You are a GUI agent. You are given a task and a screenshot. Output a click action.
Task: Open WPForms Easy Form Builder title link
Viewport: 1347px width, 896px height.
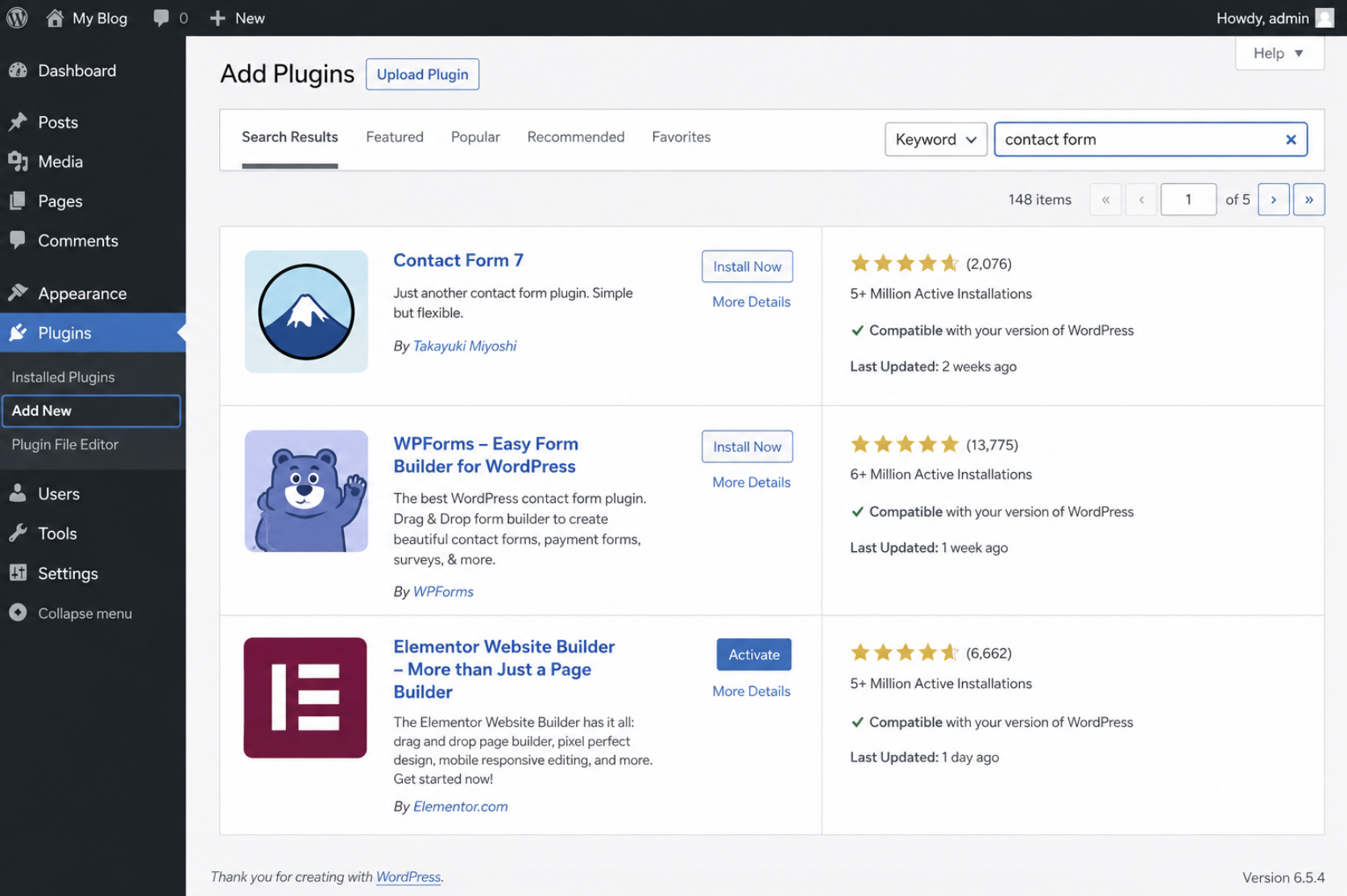pos(486,455)
